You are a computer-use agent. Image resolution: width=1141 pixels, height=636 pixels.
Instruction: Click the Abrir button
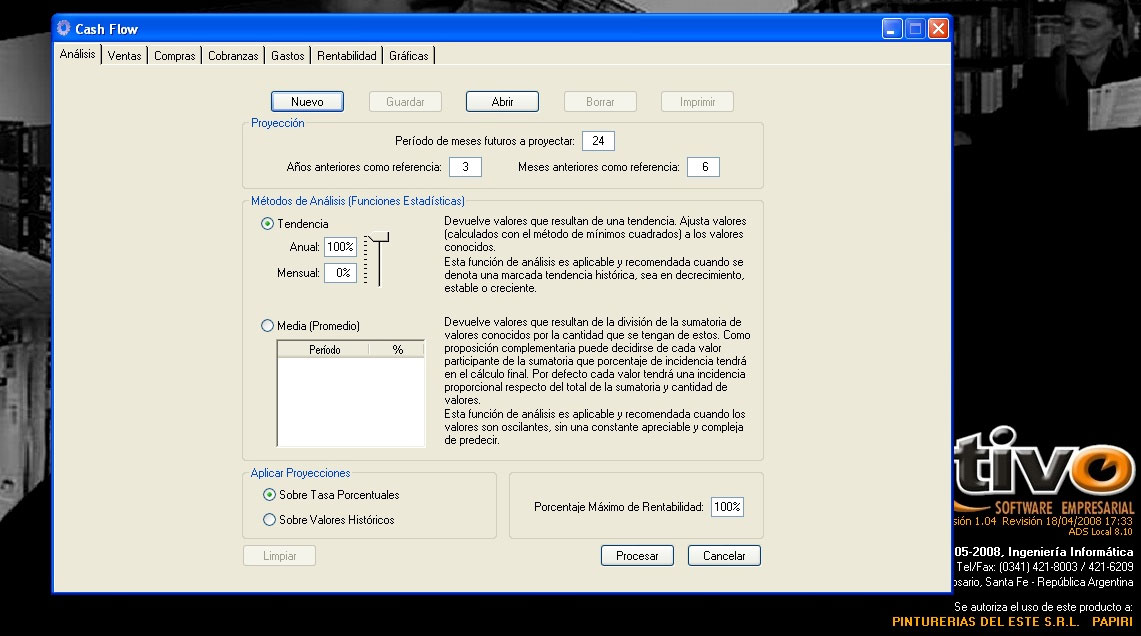coord(502,102)
